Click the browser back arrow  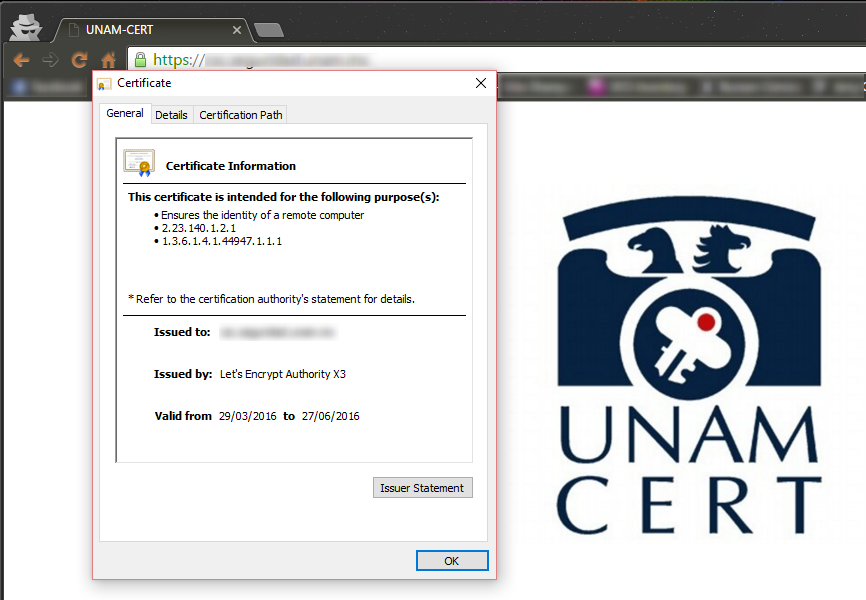click(21, 60)
